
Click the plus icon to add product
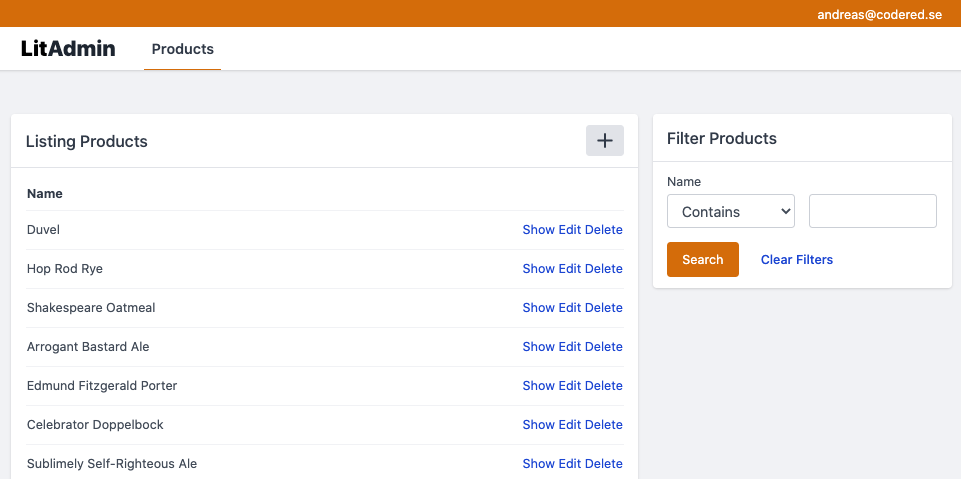point(604,141)
